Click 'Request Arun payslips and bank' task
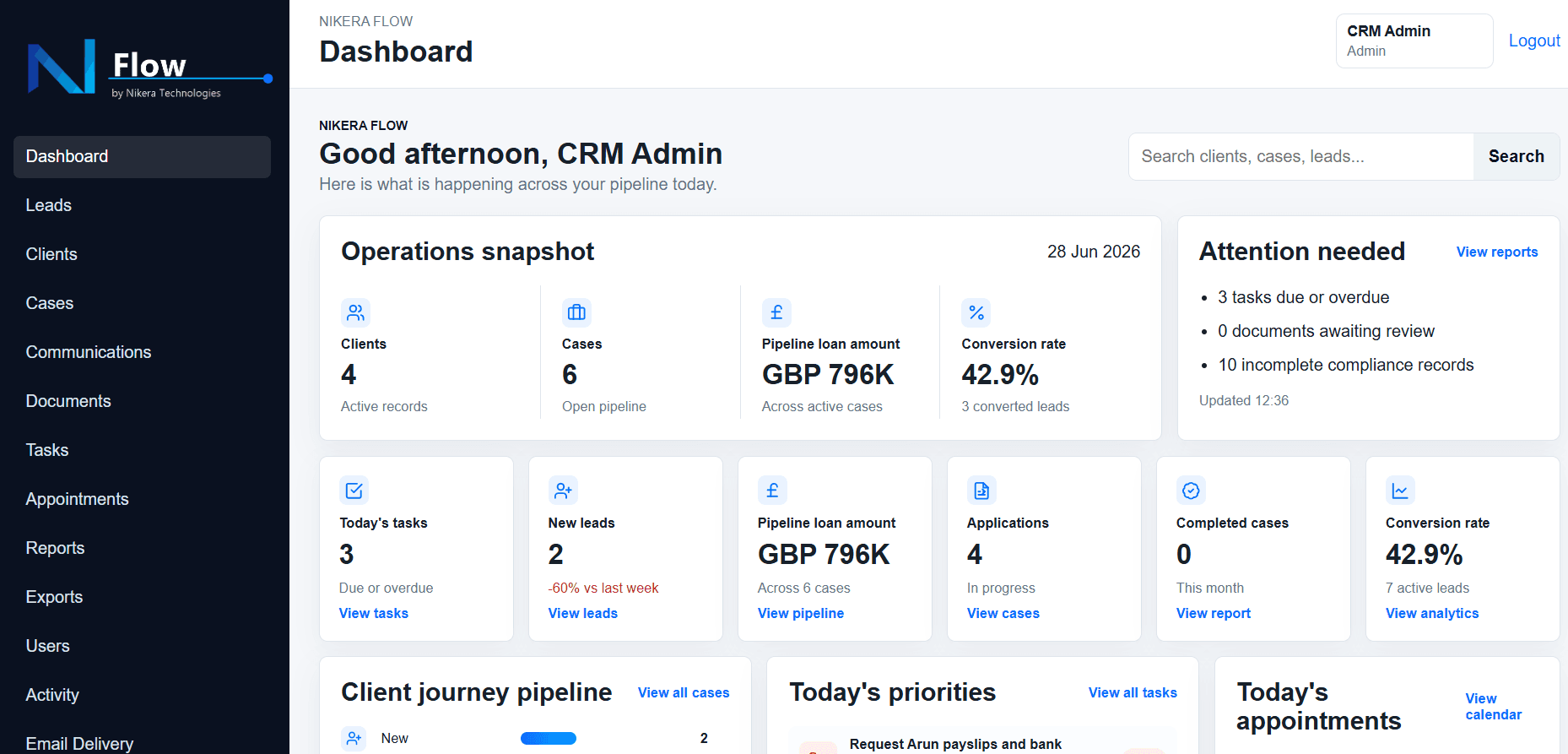Image resolution: width=1568 pixels, height=754 pixels. [955, 744]
